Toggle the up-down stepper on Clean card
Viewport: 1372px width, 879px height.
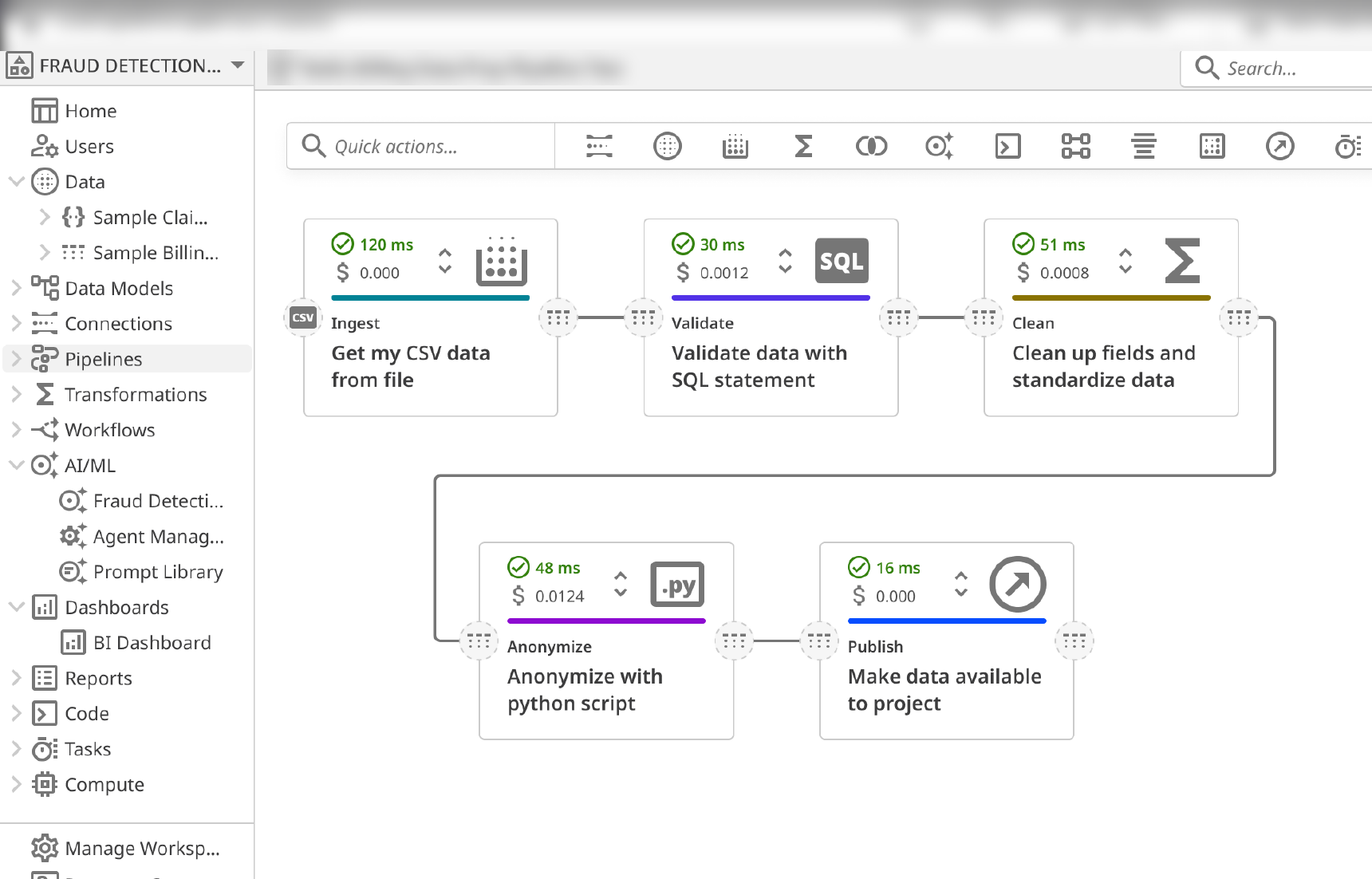[1126, 260]
